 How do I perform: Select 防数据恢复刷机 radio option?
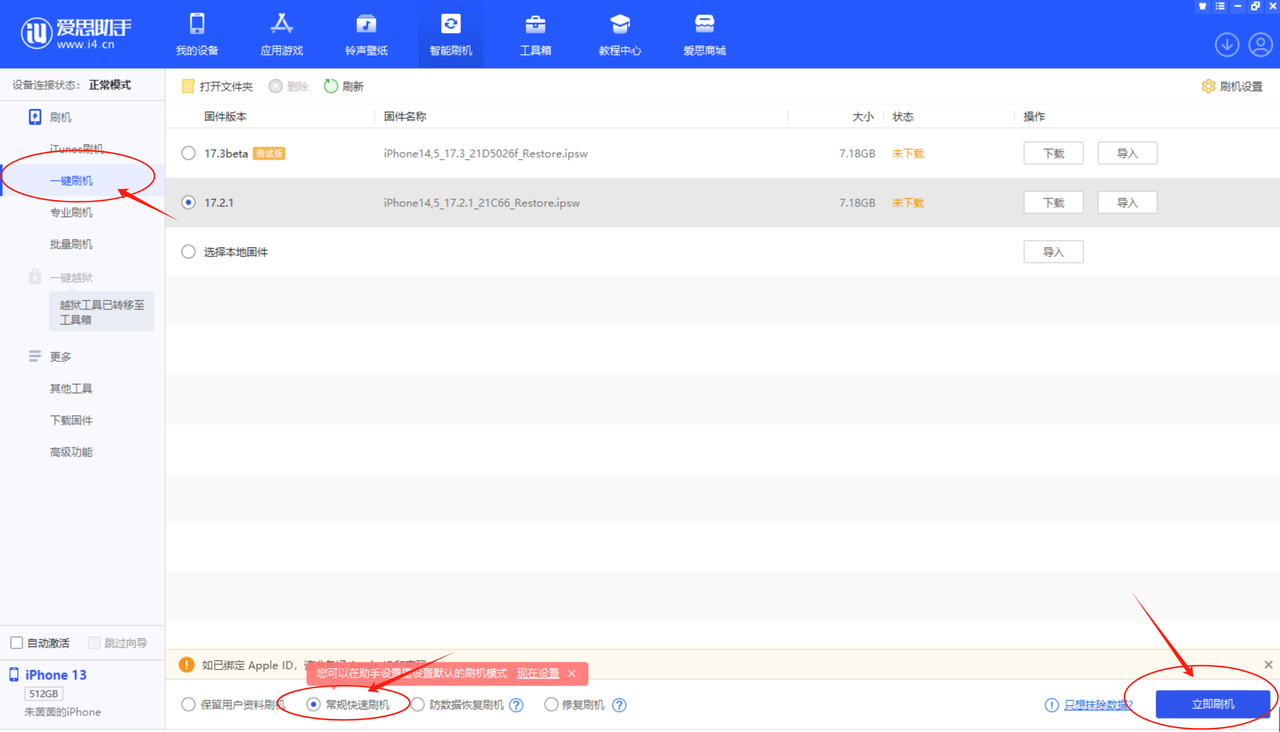(x=418, y=705)
